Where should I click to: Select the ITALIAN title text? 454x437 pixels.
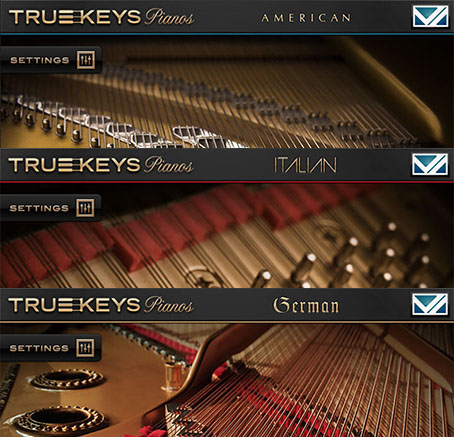tap(305, 165)
